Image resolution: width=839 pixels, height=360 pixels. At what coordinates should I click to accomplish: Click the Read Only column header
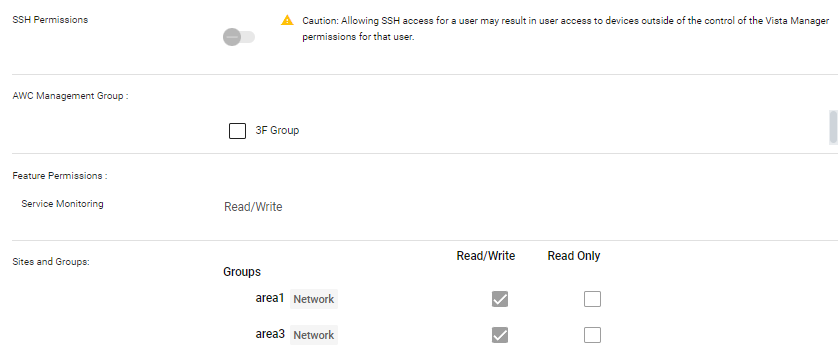click(574, 256)
